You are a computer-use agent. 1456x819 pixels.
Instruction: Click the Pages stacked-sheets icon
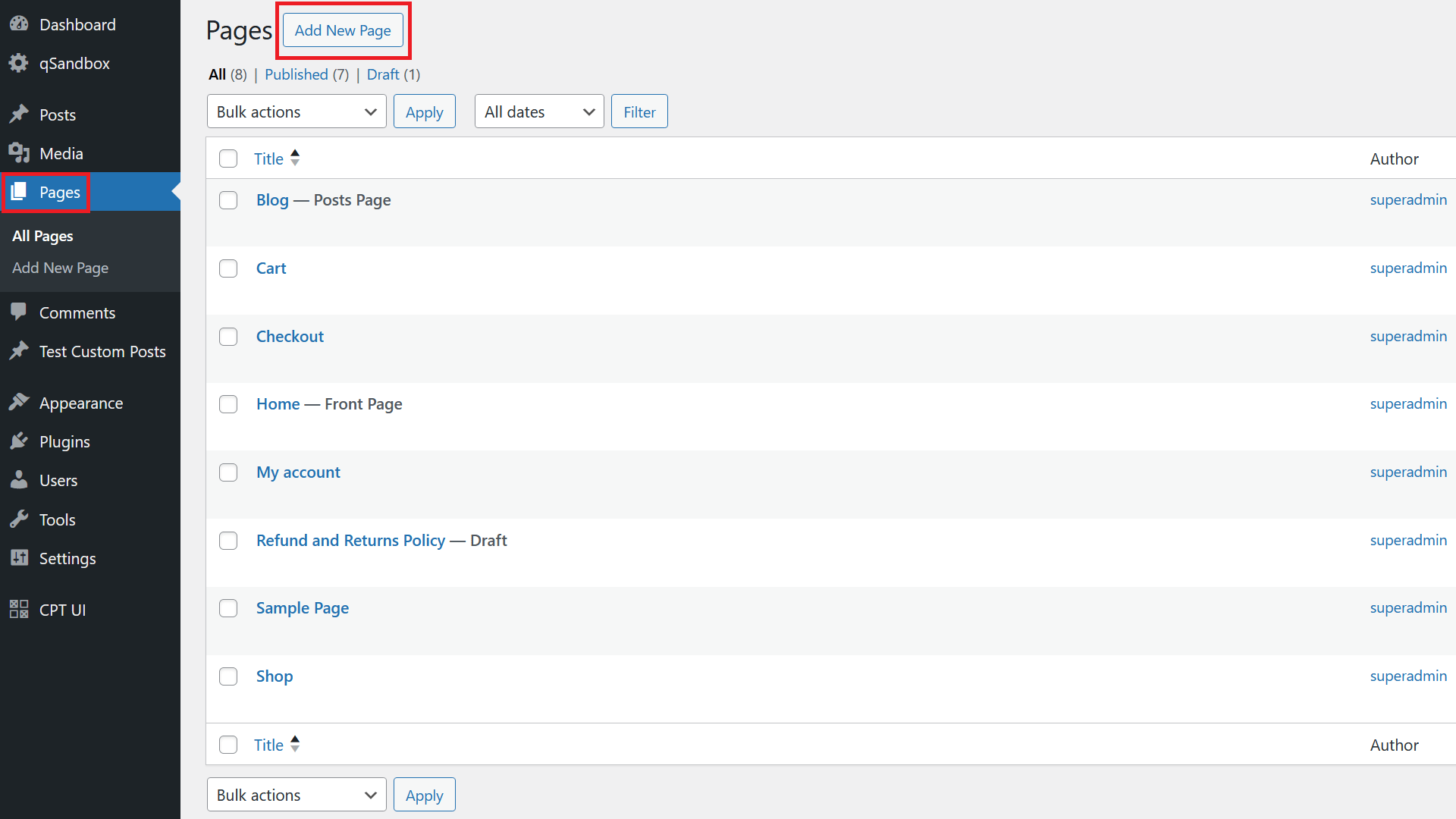tap(19, 192)
